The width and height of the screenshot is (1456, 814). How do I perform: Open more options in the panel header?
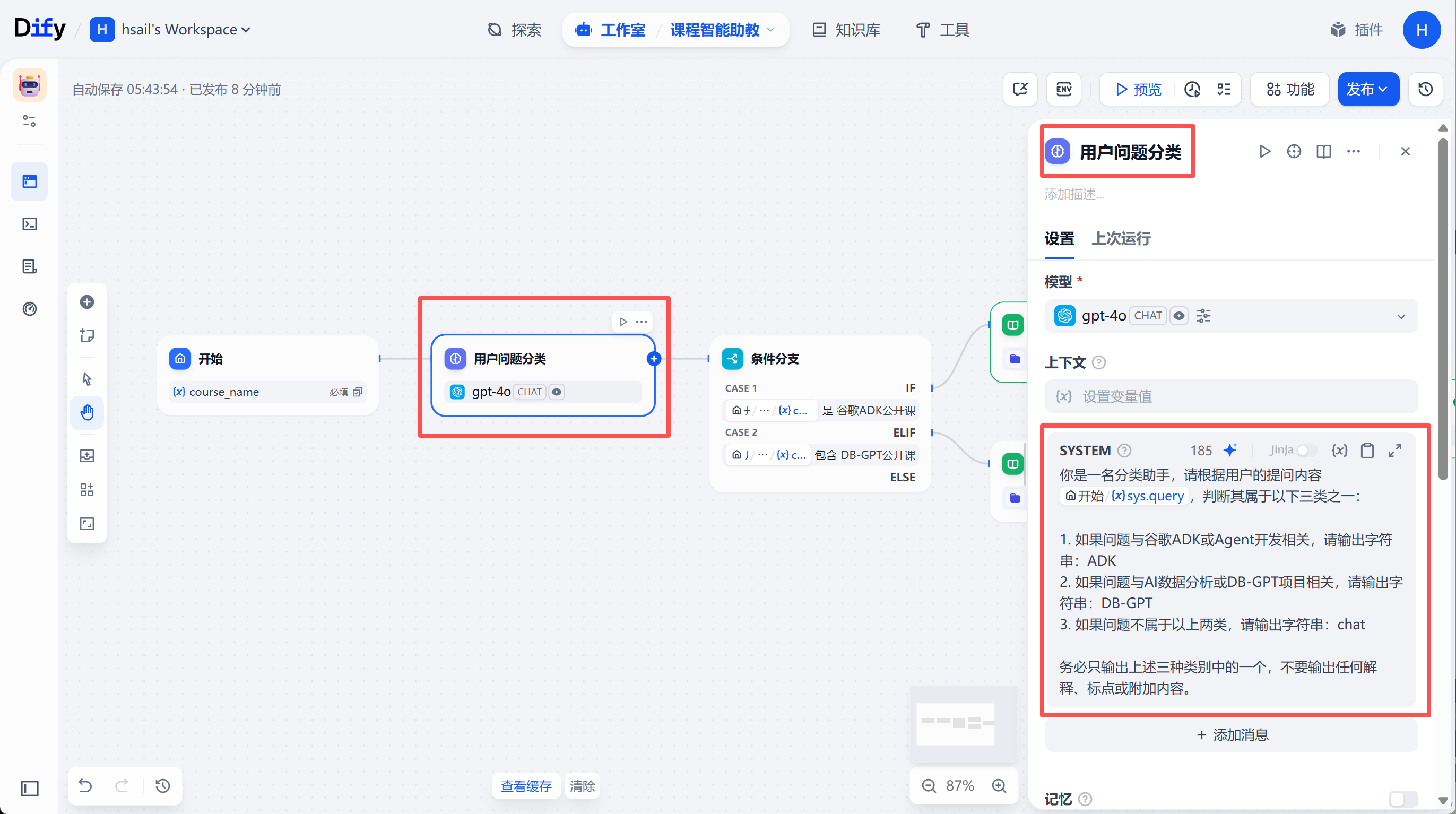point(1353,151)
